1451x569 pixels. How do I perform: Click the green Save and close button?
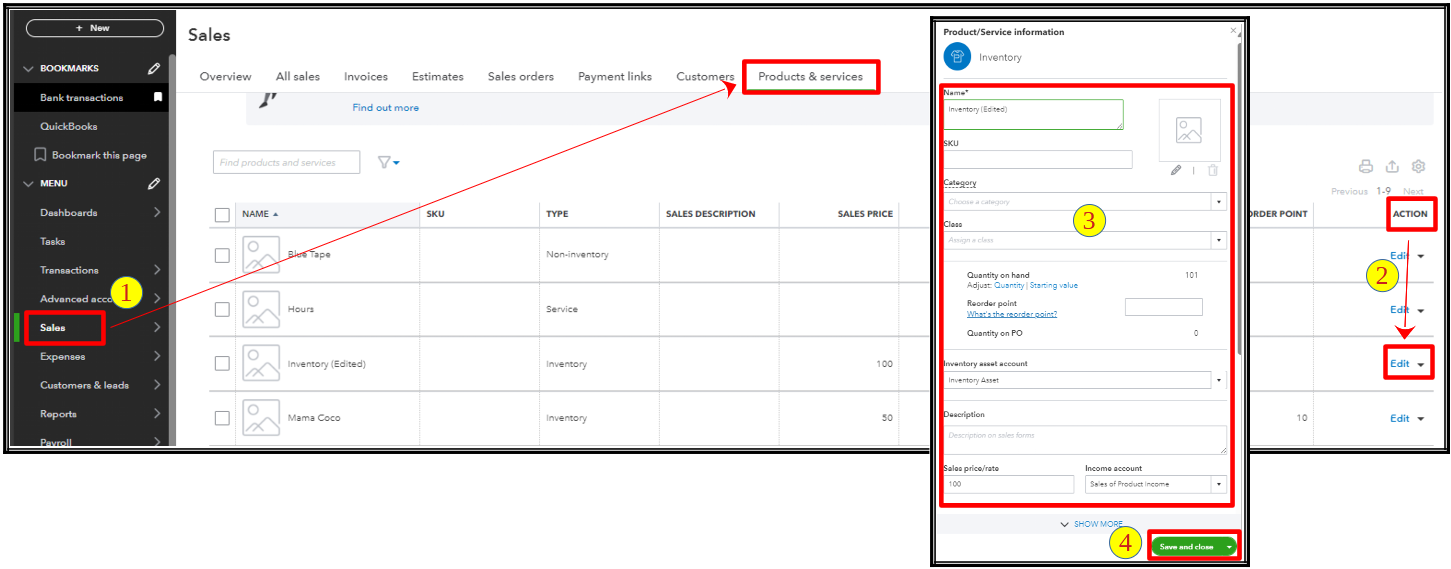click(x=1186, y=547)
